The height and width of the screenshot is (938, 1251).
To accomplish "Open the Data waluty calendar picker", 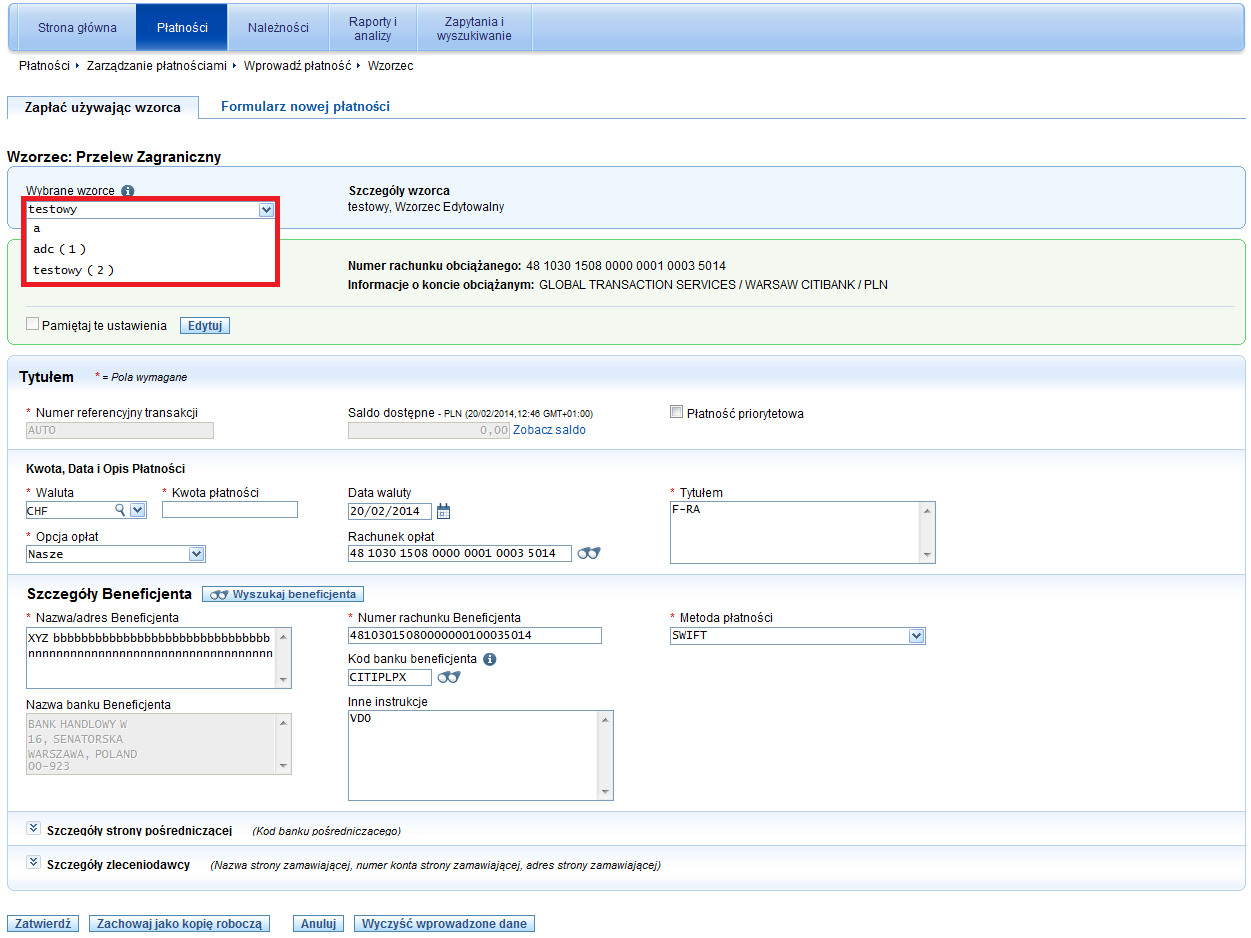I will coord(444,511).
